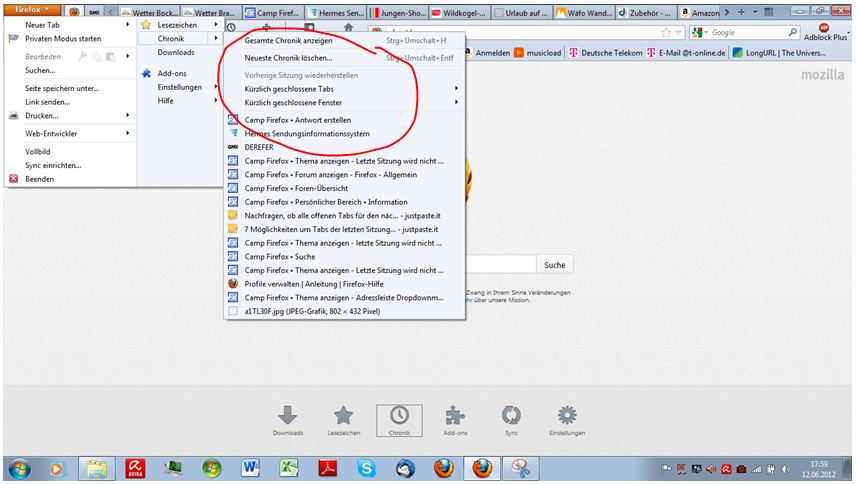Viewport: 856px width, 485px height.
Task: Open Google search engine dropdown
Action: click(x=700, y=33)
